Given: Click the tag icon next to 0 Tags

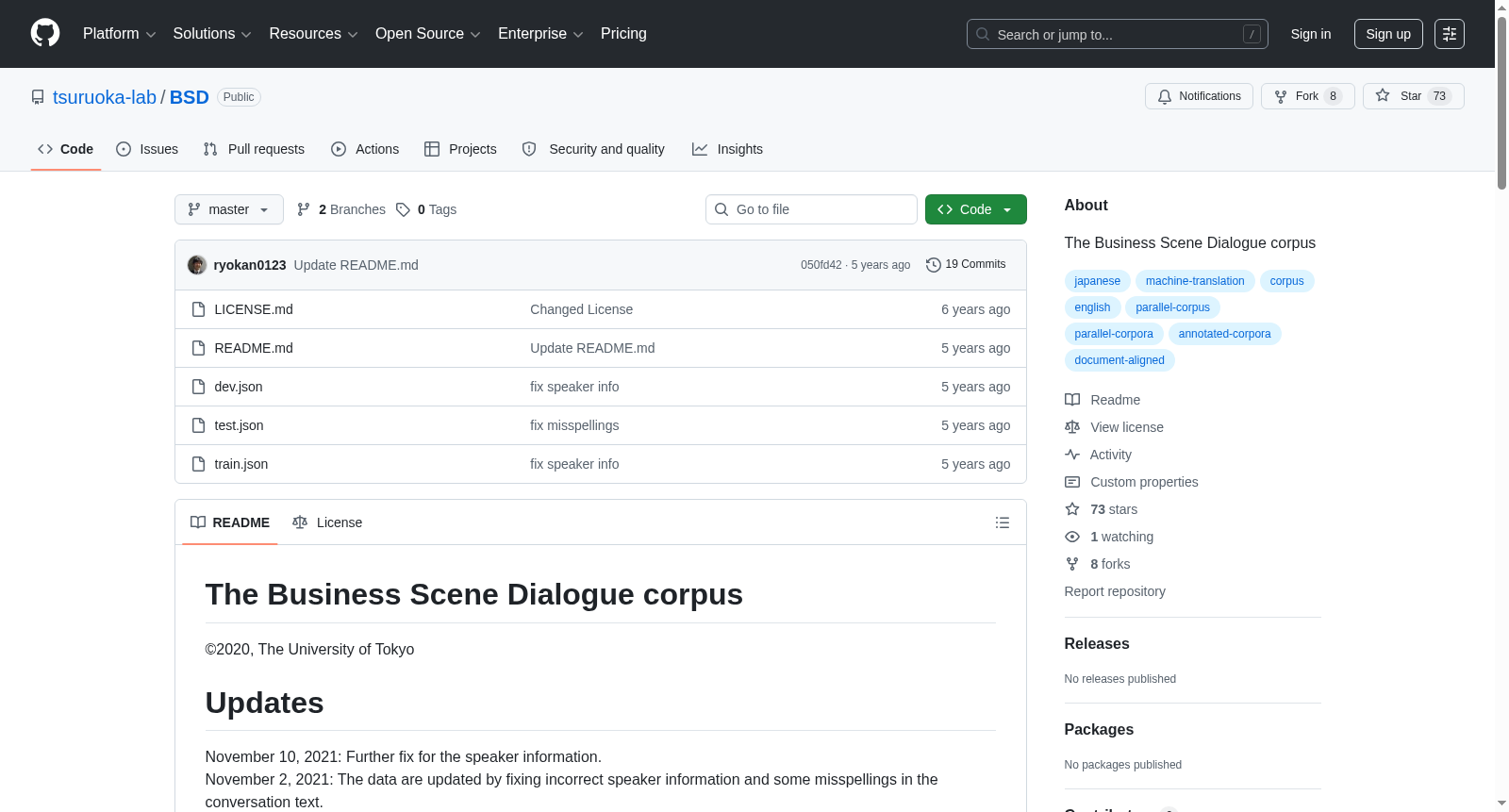Looking at the screenshot, I should tap(403, 209).
